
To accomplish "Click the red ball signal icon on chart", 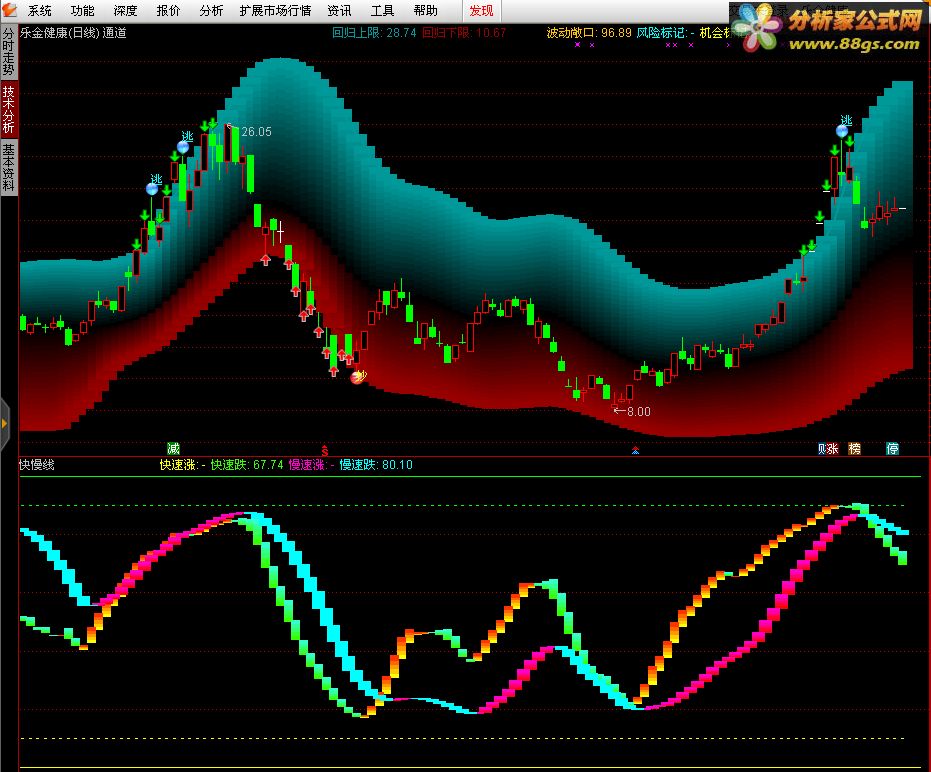I will pos(358,376).
